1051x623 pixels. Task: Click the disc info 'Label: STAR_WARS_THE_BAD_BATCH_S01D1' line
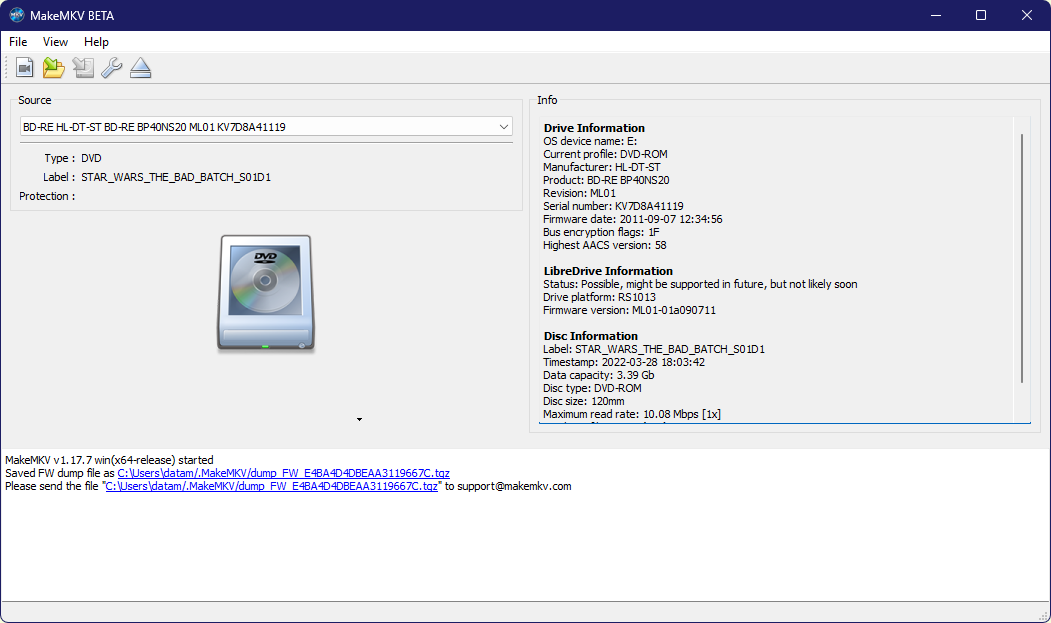point(654,349)
